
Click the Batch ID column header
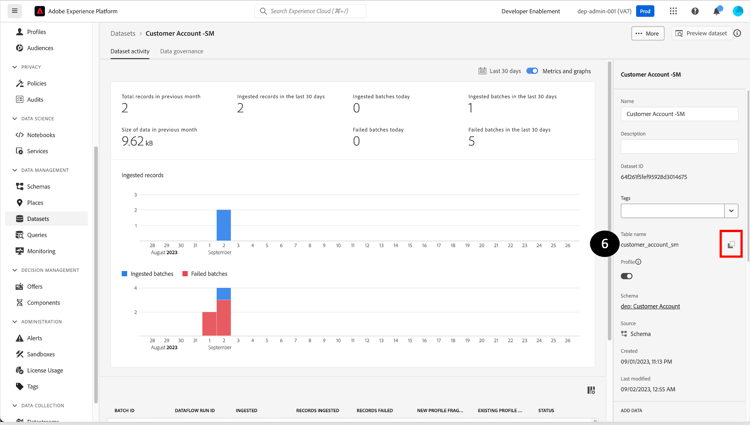click(124, 411)
